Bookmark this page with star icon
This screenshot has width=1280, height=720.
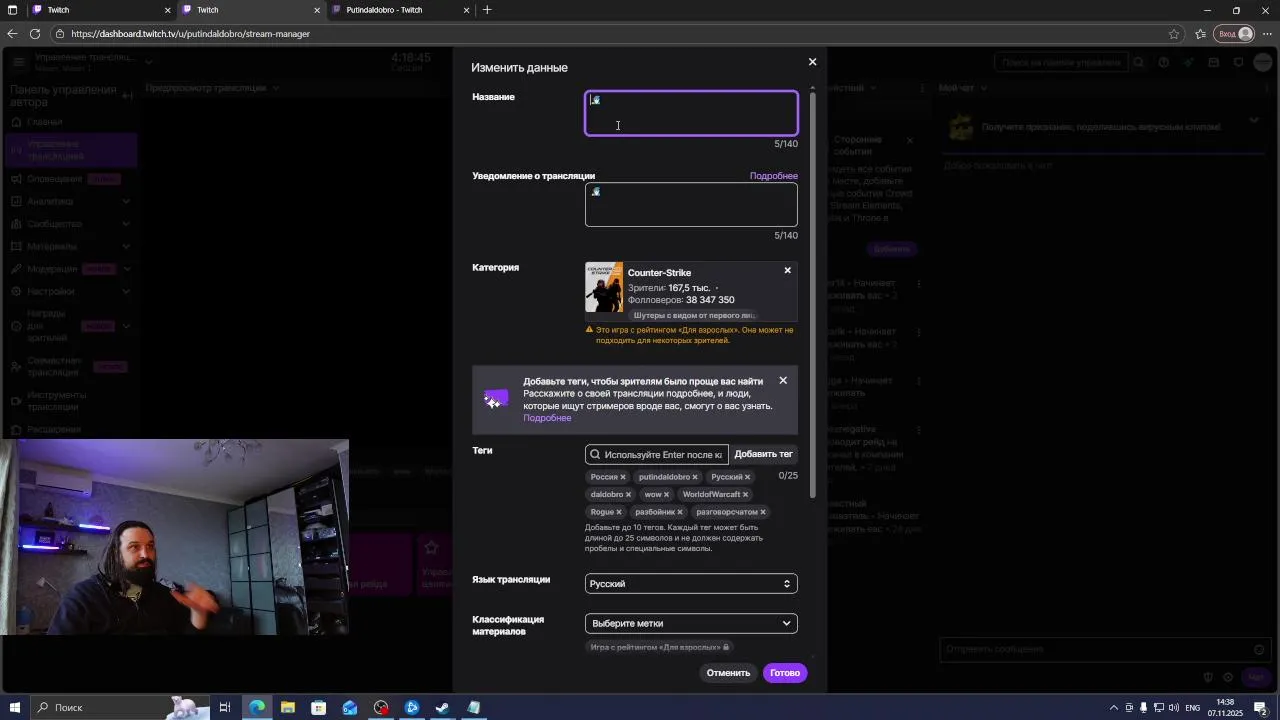point(1174,34)
